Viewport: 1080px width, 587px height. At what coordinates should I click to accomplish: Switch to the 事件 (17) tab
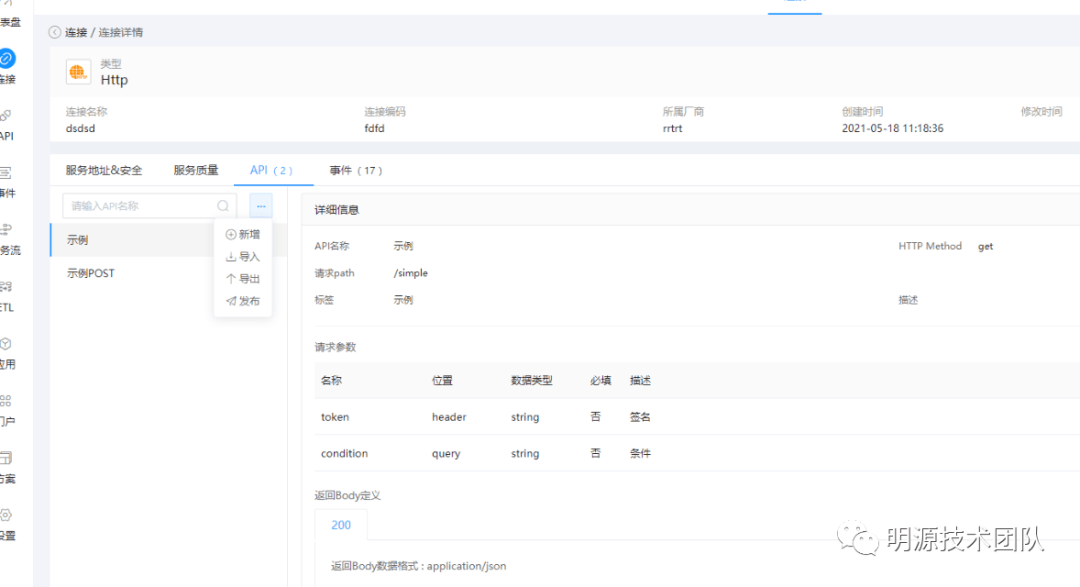(x=356, y=170)
